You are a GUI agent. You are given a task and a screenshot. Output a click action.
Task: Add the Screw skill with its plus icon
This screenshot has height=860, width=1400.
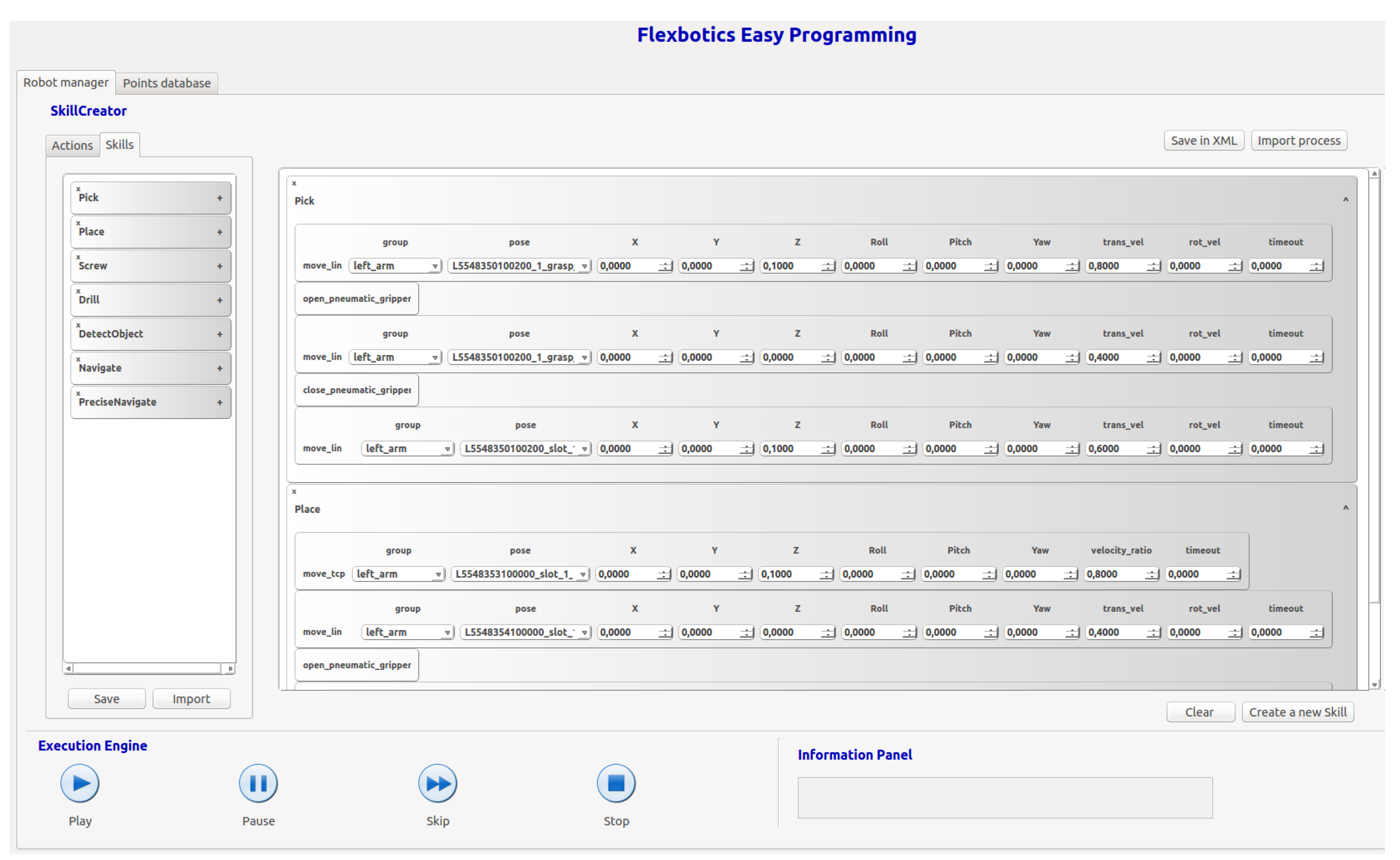coord(219,266)
